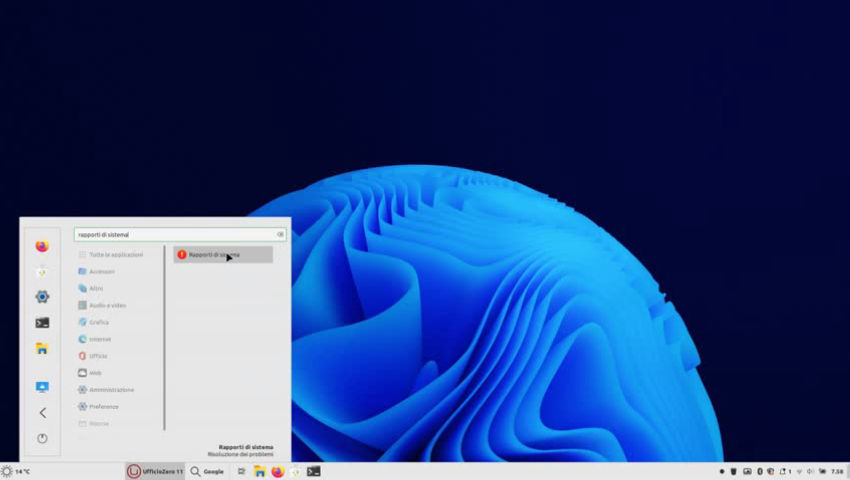Viewport: 850px width, 480px height.
Task: Open file manager from menu favorites sidebar
Action: (x=42, y=349)
